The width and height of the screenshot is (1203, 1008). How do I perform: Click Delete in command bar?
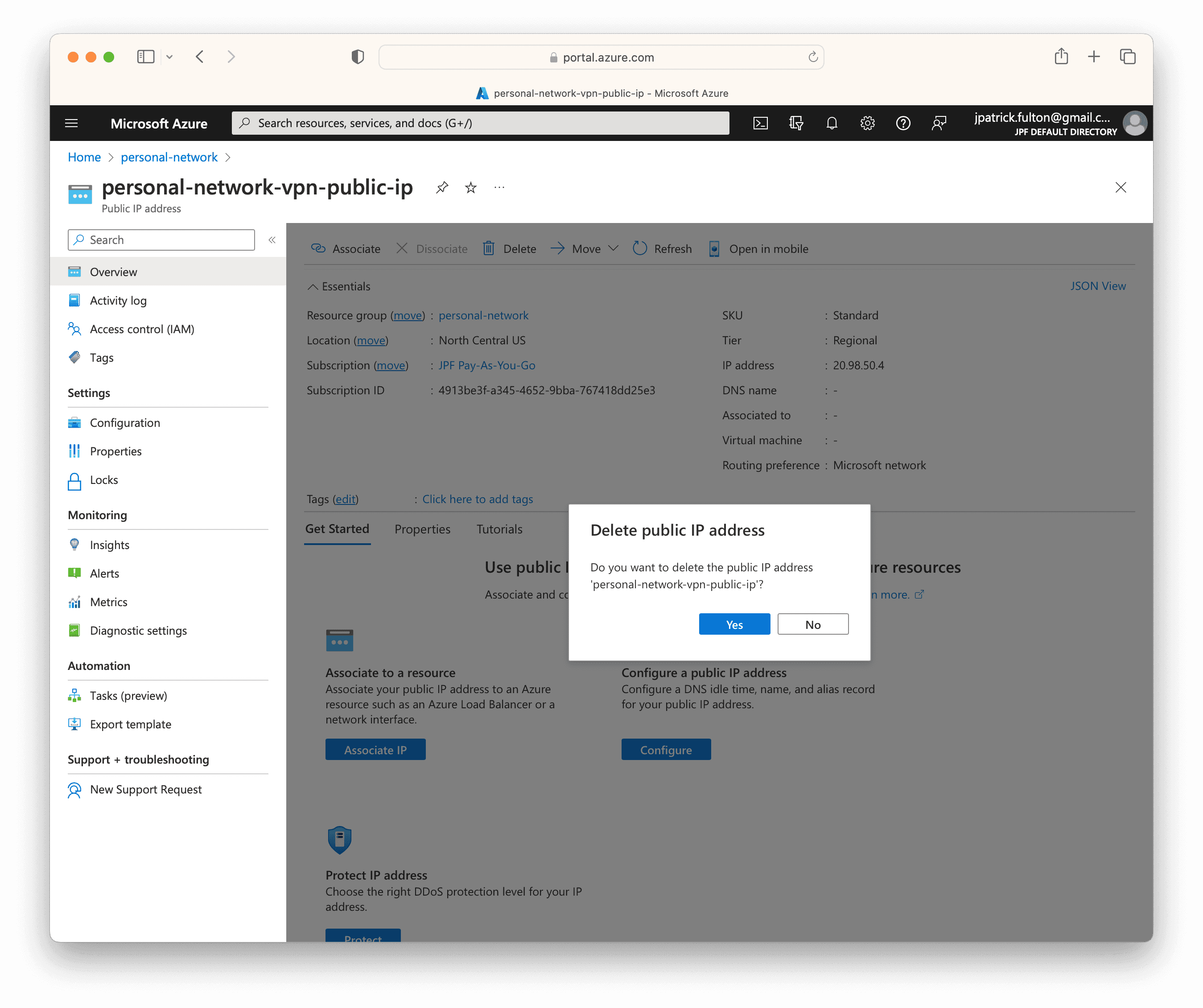click(x=509, y=249)
